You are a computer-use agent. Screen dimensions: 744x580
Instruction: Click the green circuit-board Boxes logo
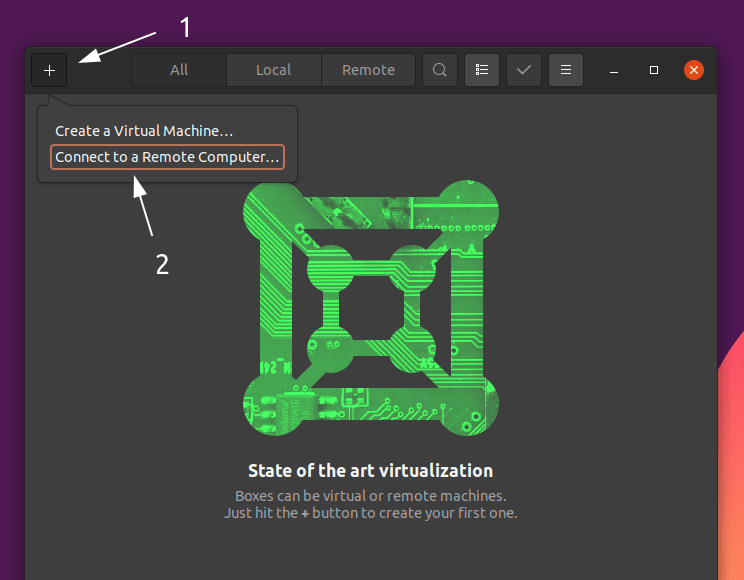click(371, 309)
